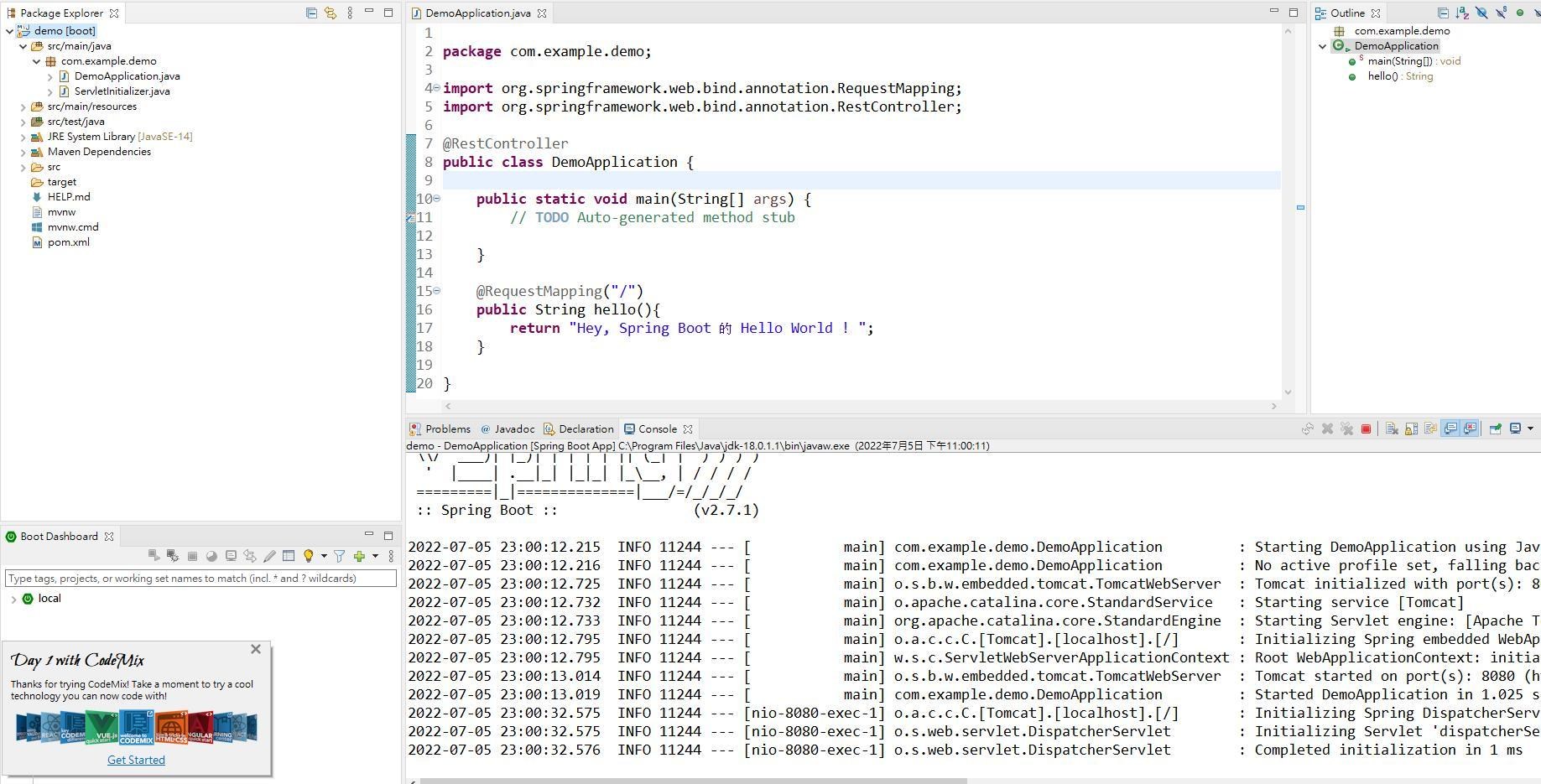Open the Display Selected Console dropdown arrow
Screen dimensions: 1541x784
pyautogui.click(x=1530, y=429)
